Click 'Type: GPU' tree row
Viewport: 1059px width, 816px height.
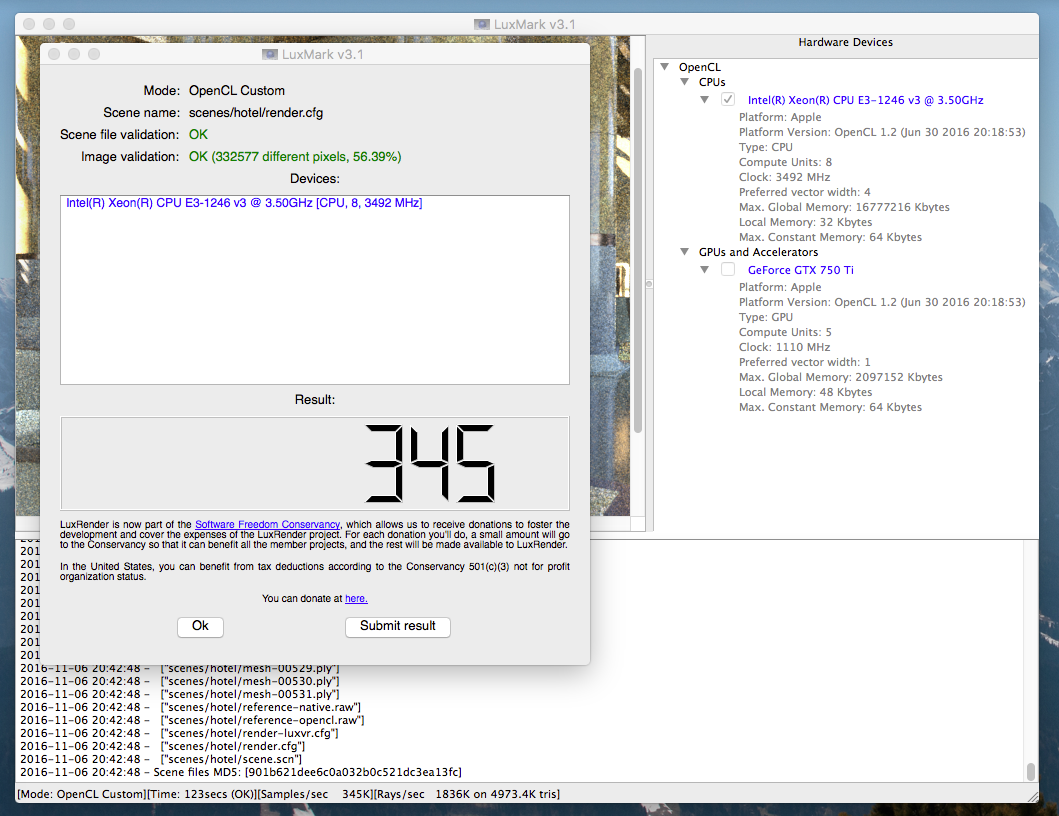tap(766, 317)
